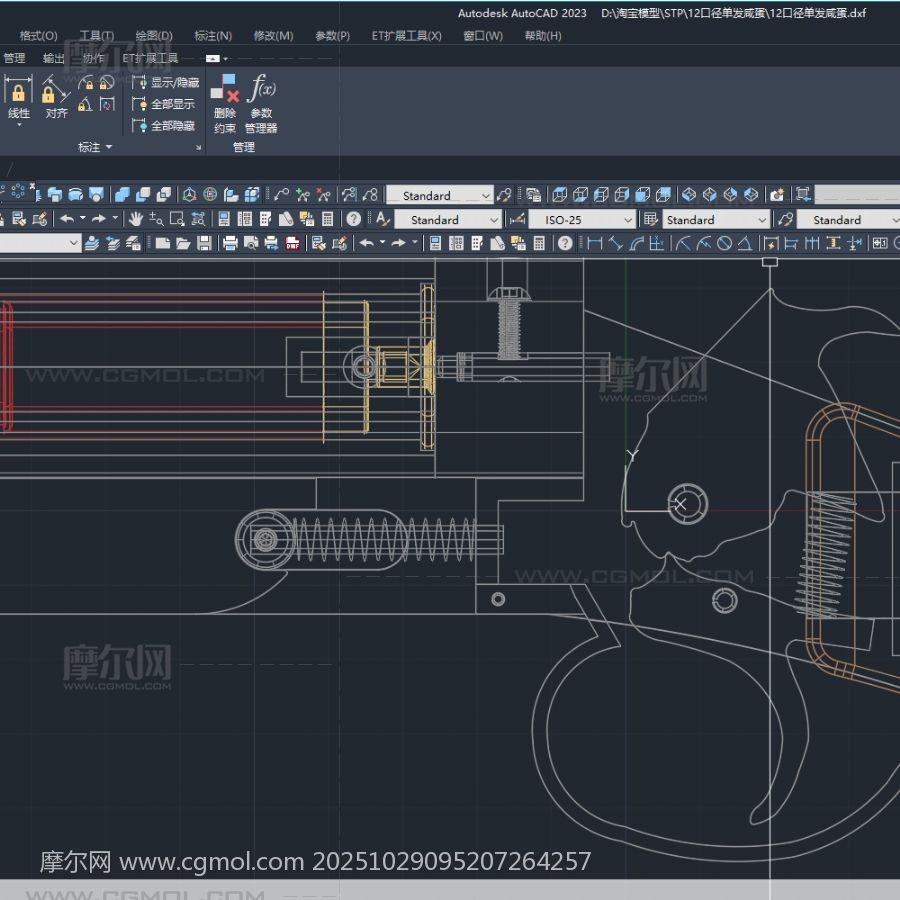Click the Save floppy disk icon
The height and width of the screenshot is (900, 900).
[x=204, y=243]
